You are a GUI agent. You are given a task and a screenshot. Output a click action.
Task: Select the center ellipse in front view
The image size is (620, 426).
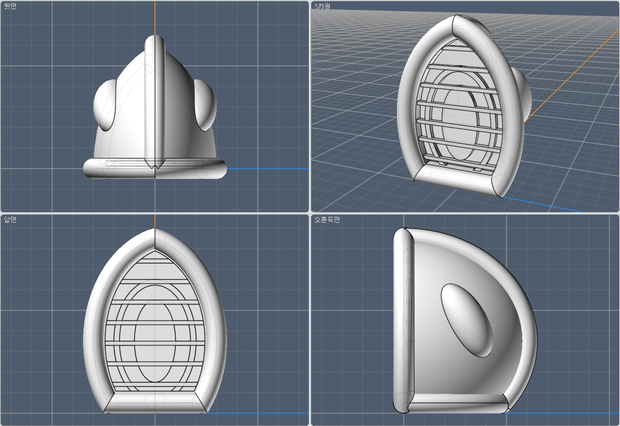(x=155, y=343)
